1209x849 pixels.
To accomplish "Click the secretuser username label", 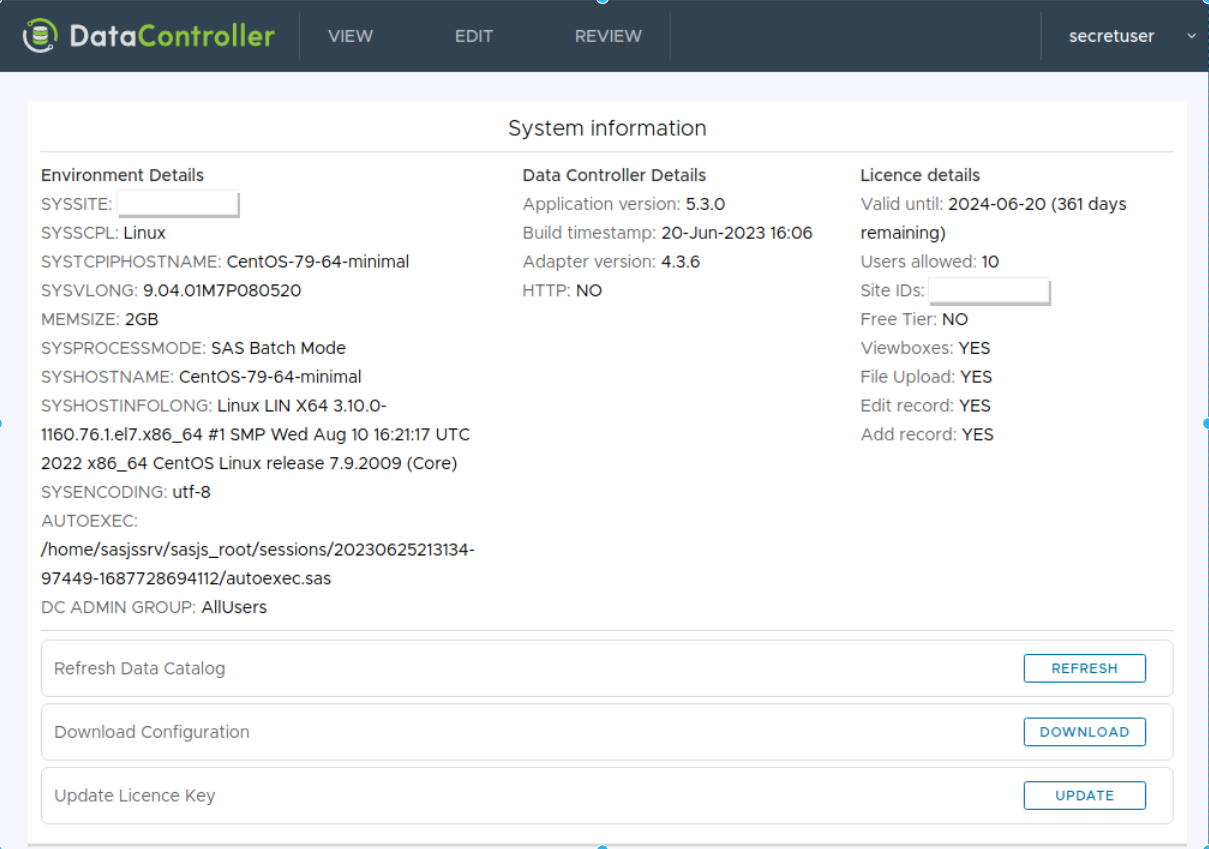I will point(1111,36).
